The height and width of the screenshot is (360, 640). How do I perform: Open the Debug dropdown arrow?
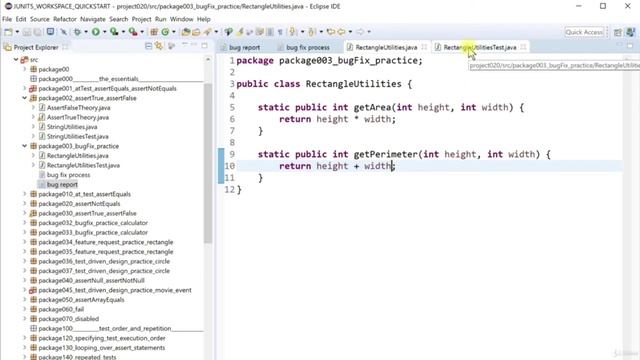86,32
